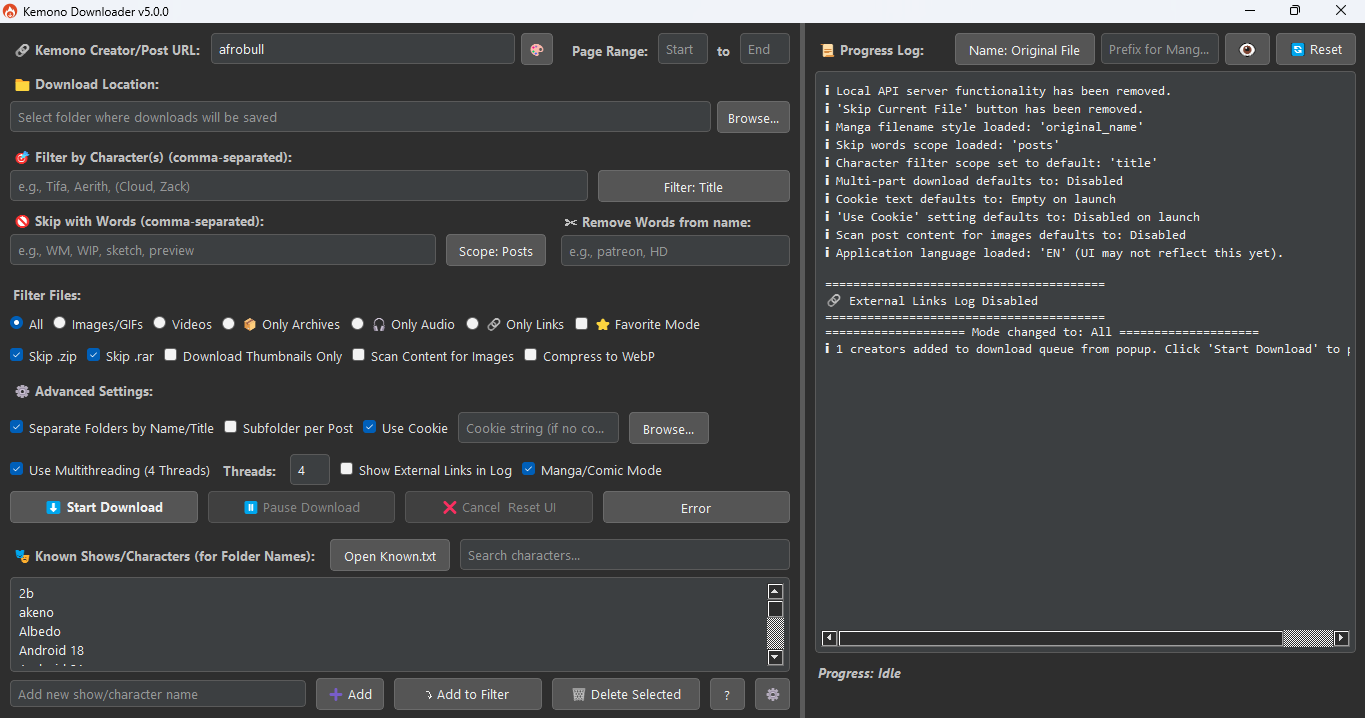Click the Error button
Screen dimensions: 1365x718
[695, 507]
